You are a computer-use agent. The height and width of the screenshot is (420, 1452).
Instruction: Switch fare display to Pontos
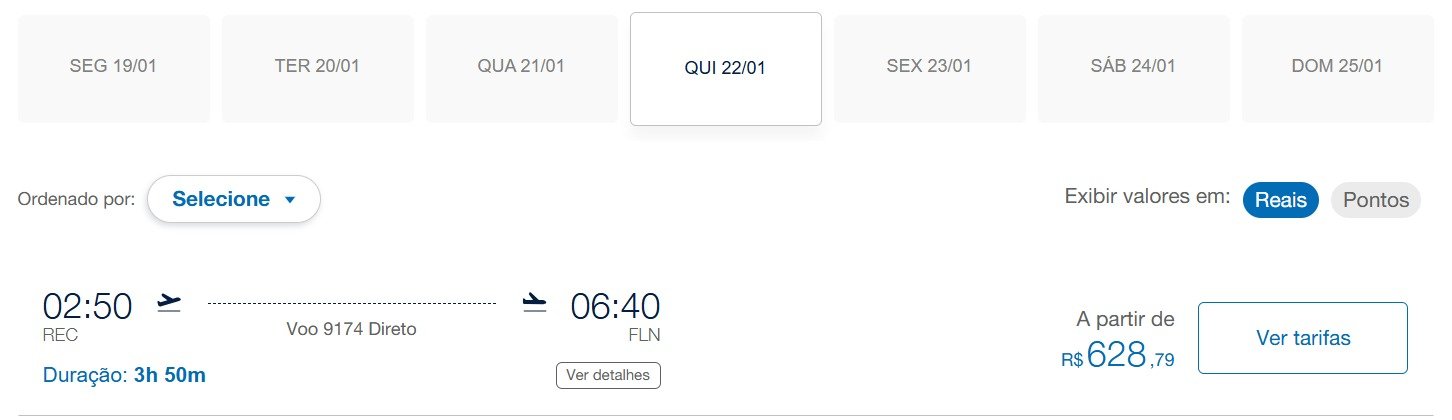(x=1375, y=200)
